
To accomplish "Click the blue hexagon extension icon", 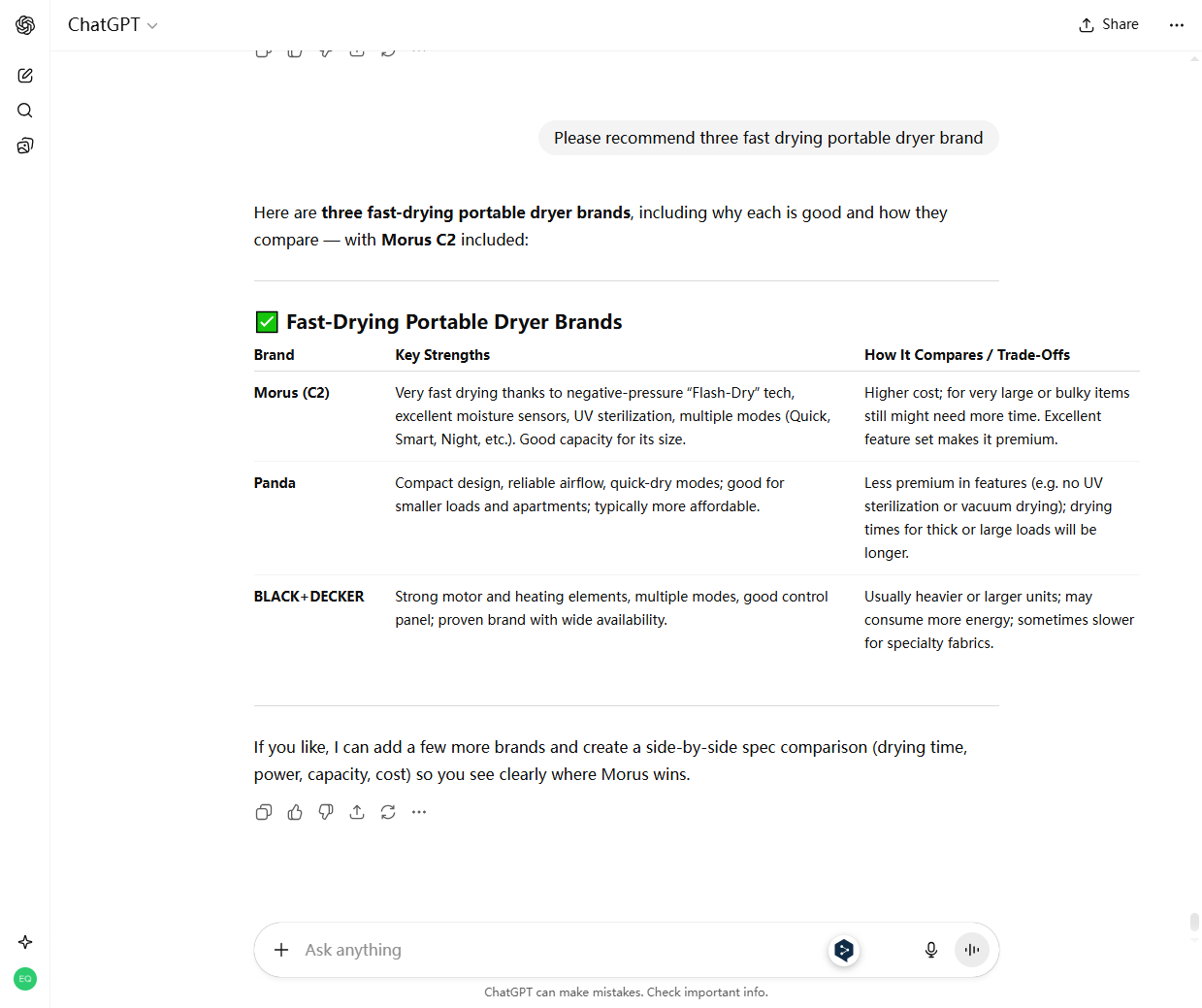I will [844, 950].
